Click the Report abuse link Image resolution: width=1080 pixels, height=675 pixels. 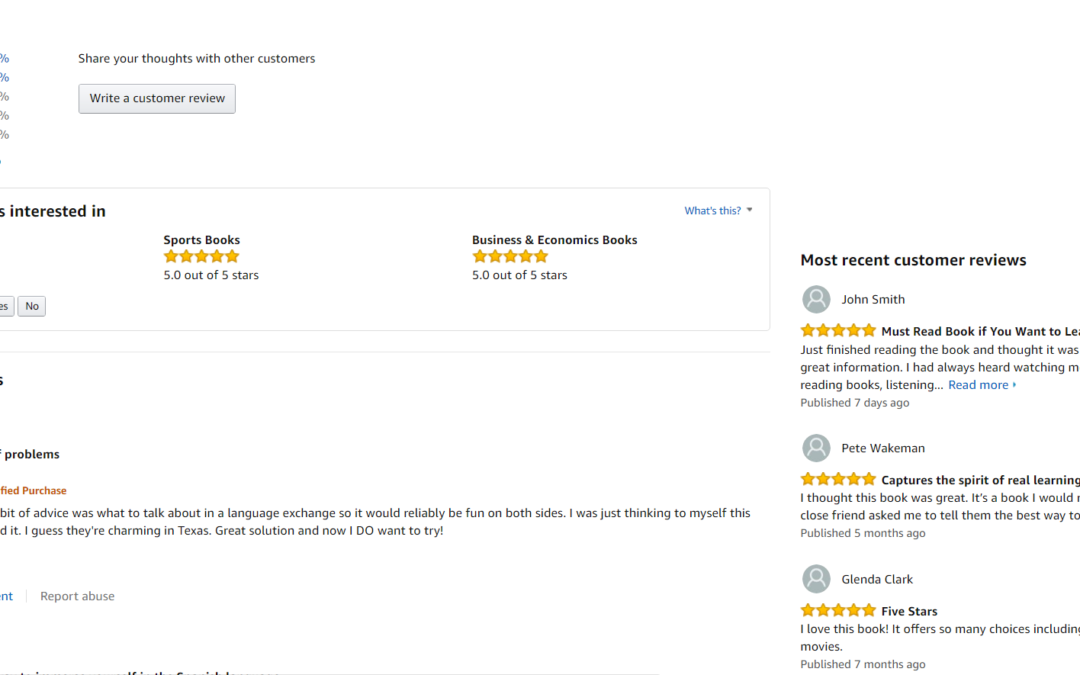(77, 596)
